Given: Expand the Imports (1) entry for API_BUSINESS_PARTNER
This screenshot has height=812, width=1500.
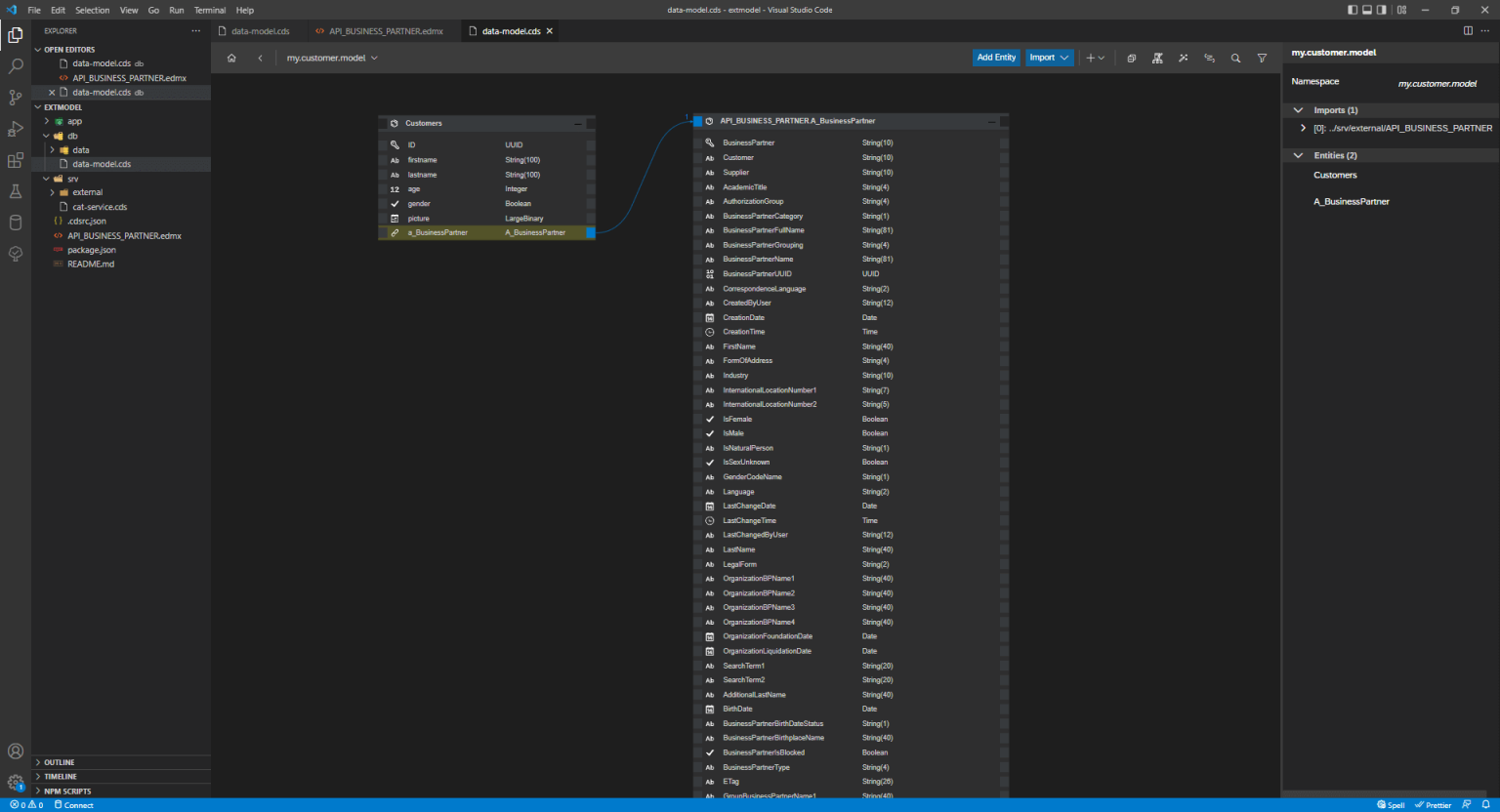Looking at the screenshot, I should tap(1302, 127).
